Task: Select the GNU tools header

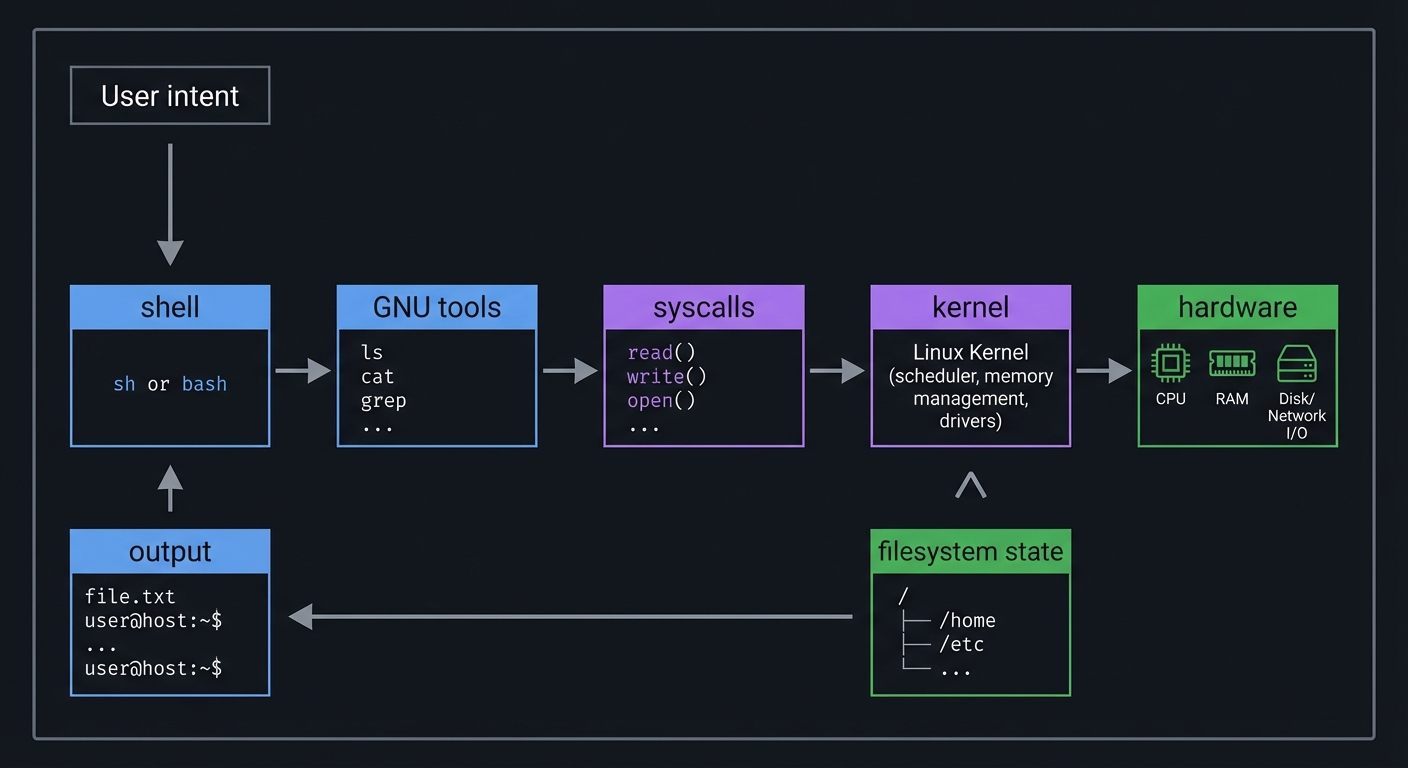Action: click(436, 307)
